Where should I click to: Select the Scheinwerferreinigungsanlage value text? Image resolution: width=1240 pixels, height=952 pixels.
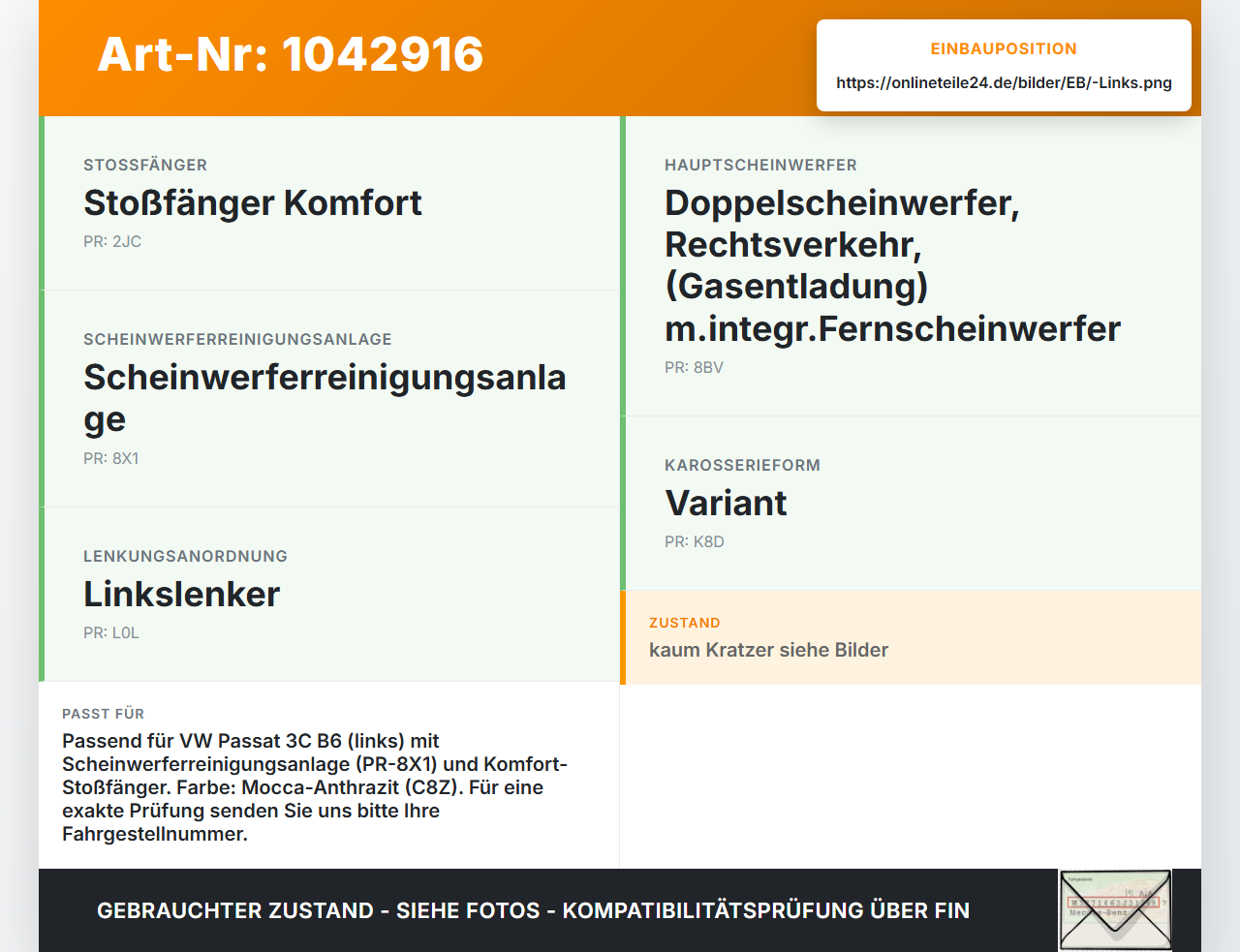click(325, 398)
